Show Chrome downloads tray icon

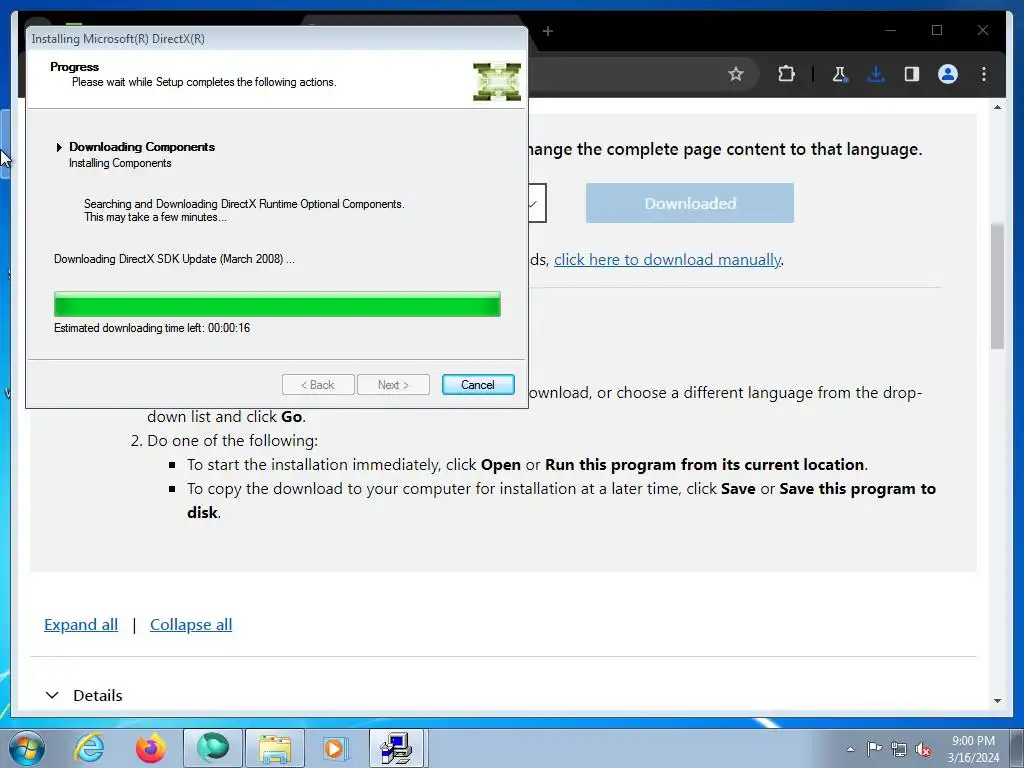pyautogui.click(x=875, y=74)
